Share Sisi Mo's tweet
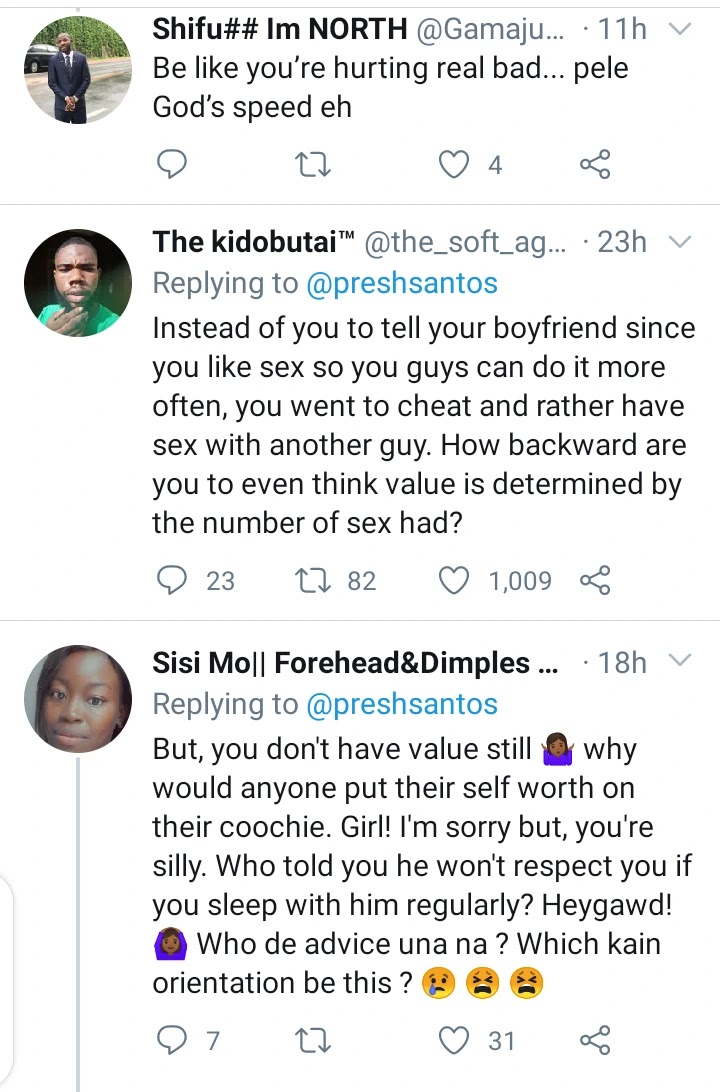Image resolution: width=720 pixels, height=1092 pixels. [595, 1041]
